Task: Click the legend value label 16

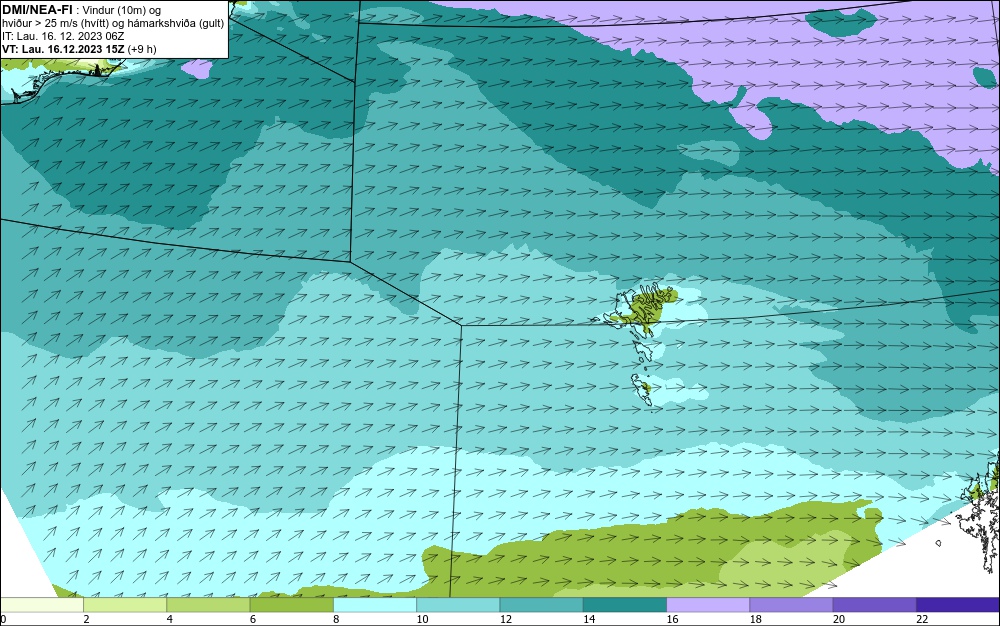Action: pyautogui.click(x=673, y=619)
